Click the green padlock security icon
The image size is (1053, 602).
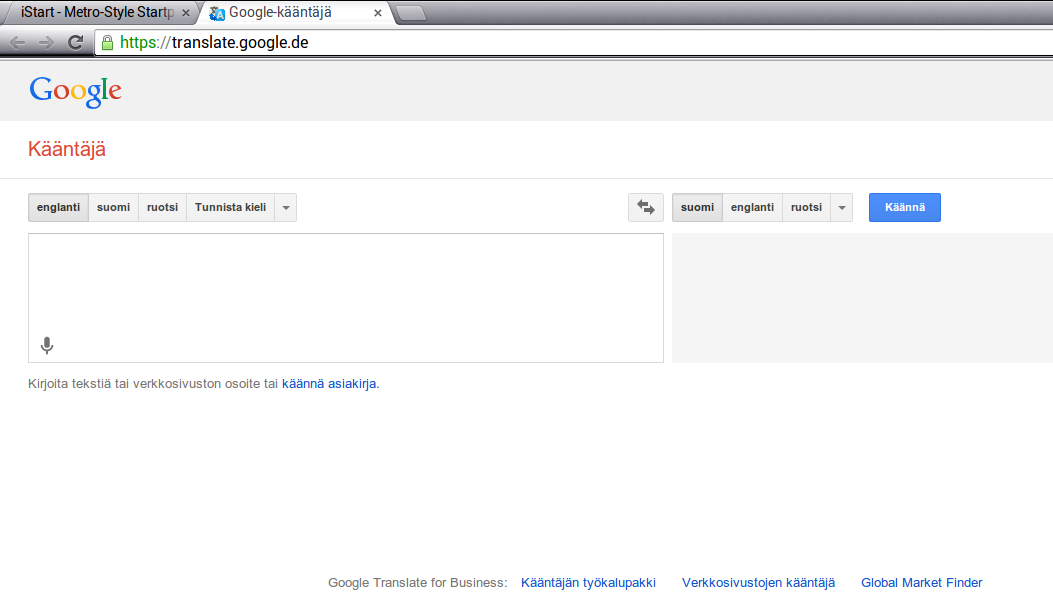(x=107, y=43)
